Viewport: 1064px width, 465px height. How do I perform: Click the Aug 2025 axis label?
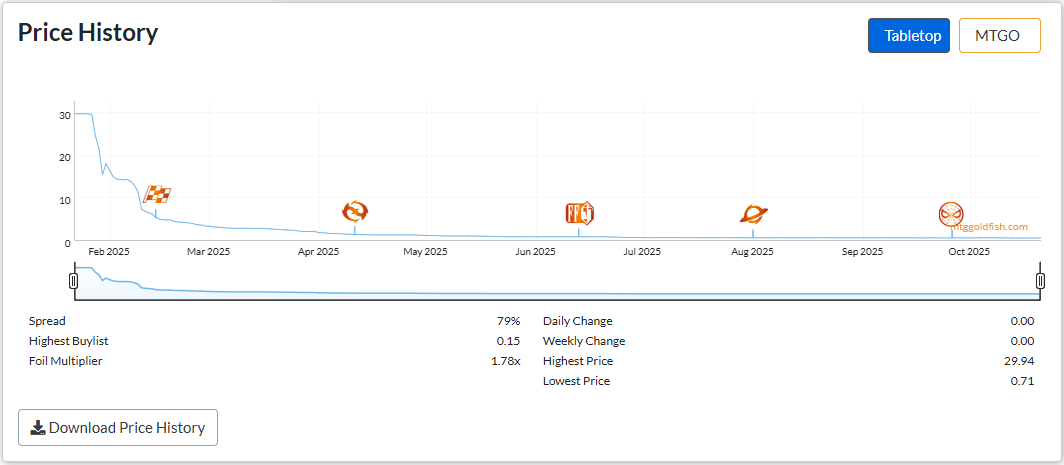pos(753,252)
